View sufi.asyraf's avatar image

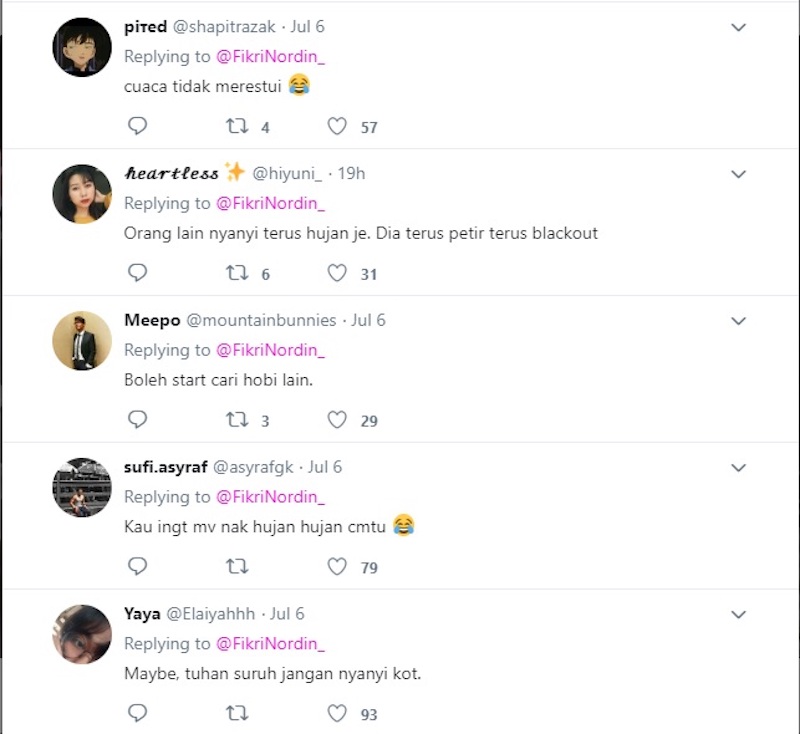pyautogui.click(x=81, y=487)
